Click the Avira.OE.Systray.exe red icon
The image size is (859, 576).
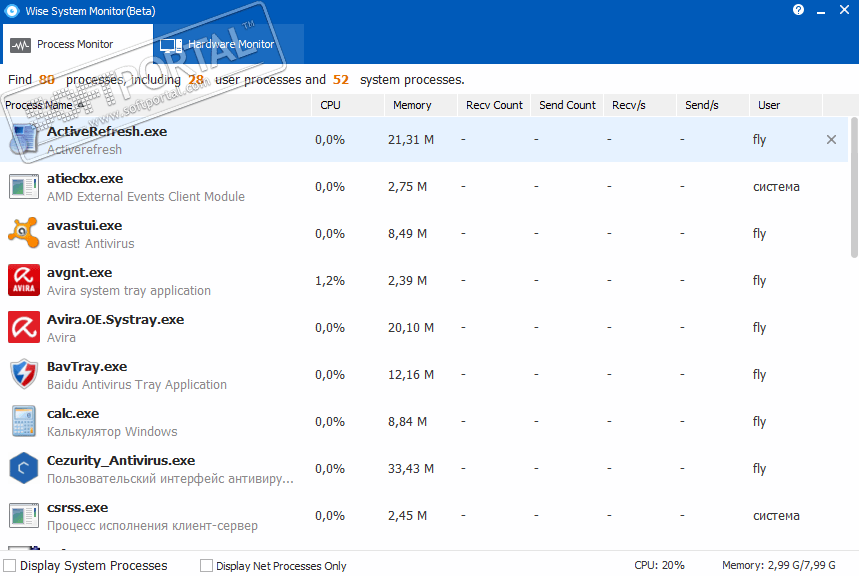point(24,327)
